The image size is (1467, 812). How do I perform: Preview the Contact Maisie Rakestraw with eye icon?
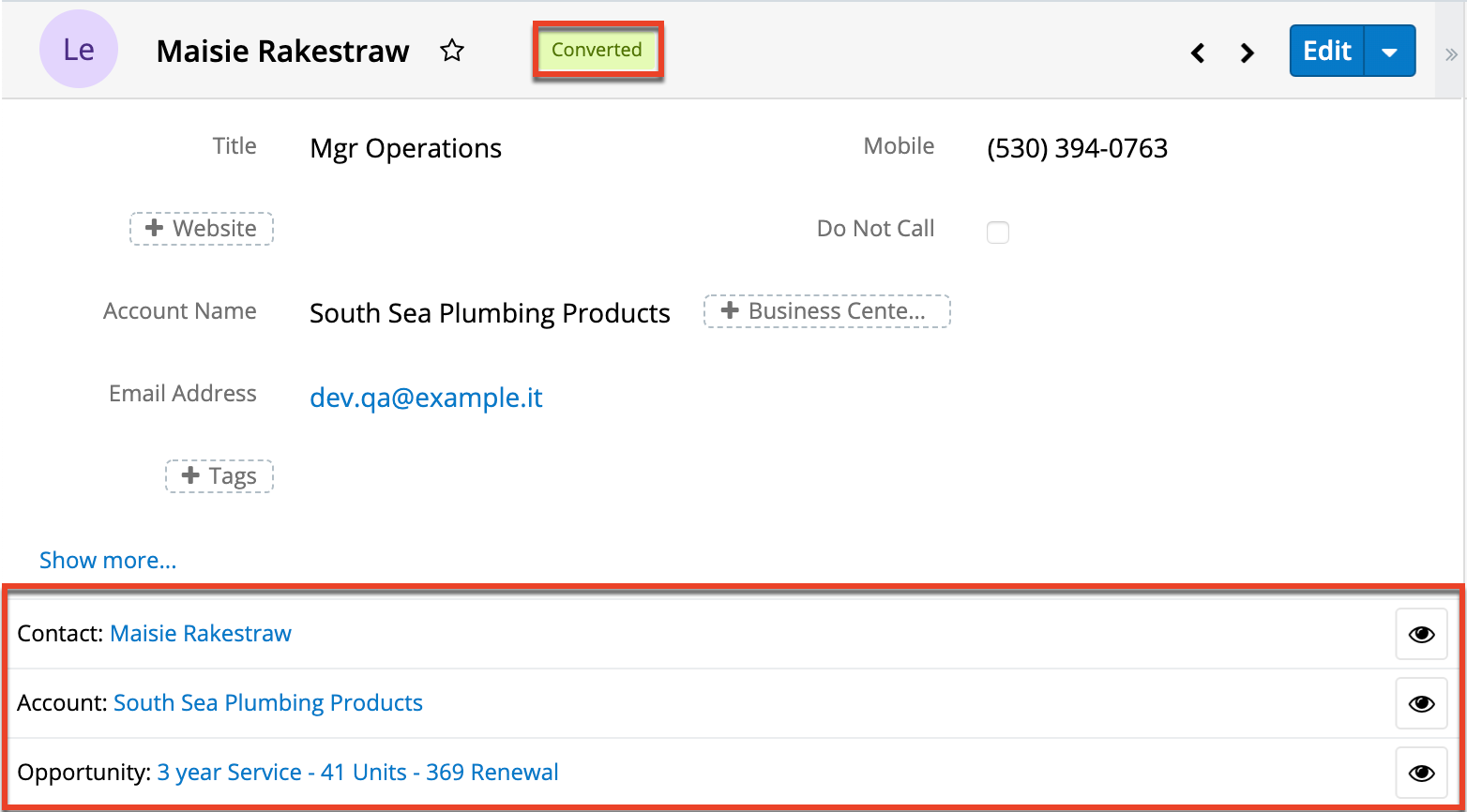pyautogui.click(x=1421, y=635)
